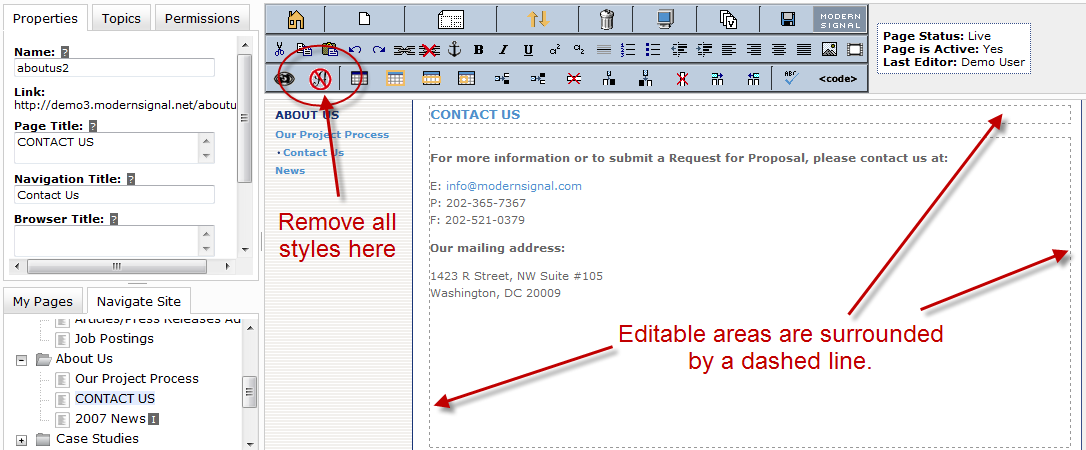
Task: Click the Page Title field scroll-down arrow
Action: point(207,156)
